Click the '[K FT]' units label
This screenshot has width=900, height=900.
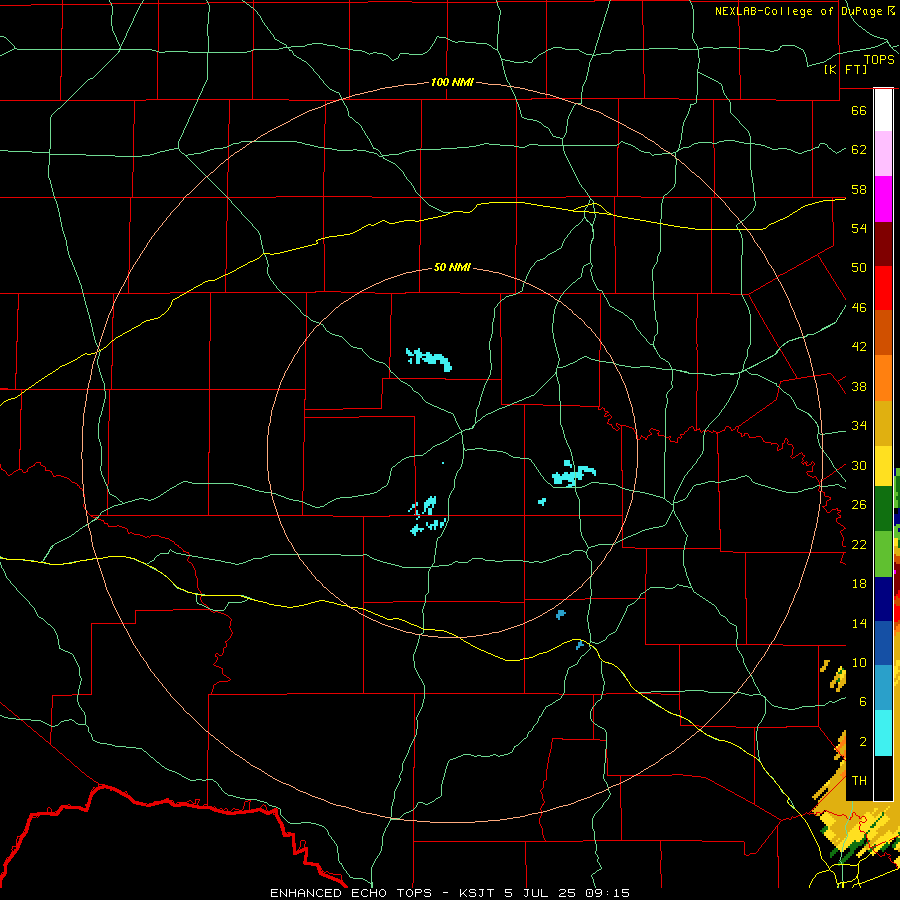coord(845,70)
